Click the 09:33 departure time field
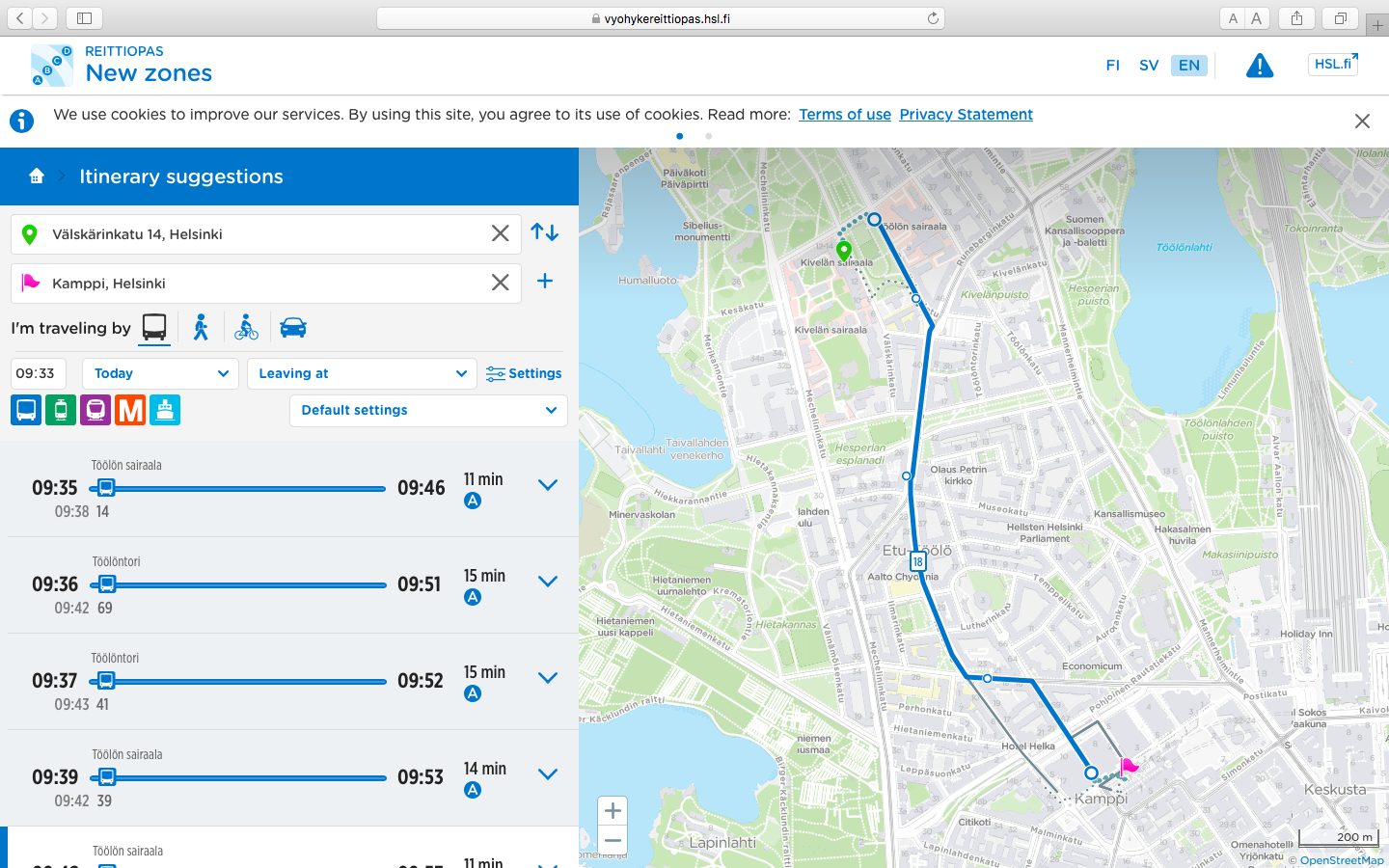This screenshot has height=868, width=1389. pyautogui.click(x=39, y=373)
